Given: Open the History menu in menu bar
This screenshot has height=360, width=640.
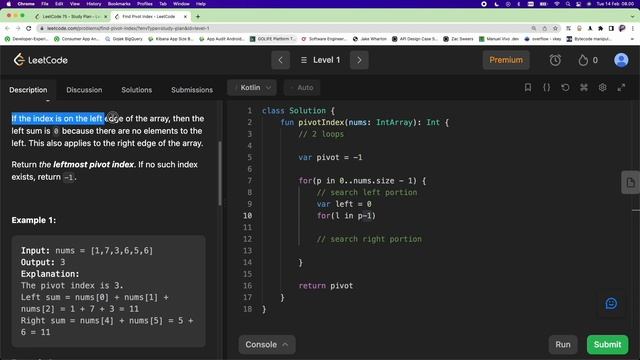Looking at the screenshot, I should tap(93, 4).
